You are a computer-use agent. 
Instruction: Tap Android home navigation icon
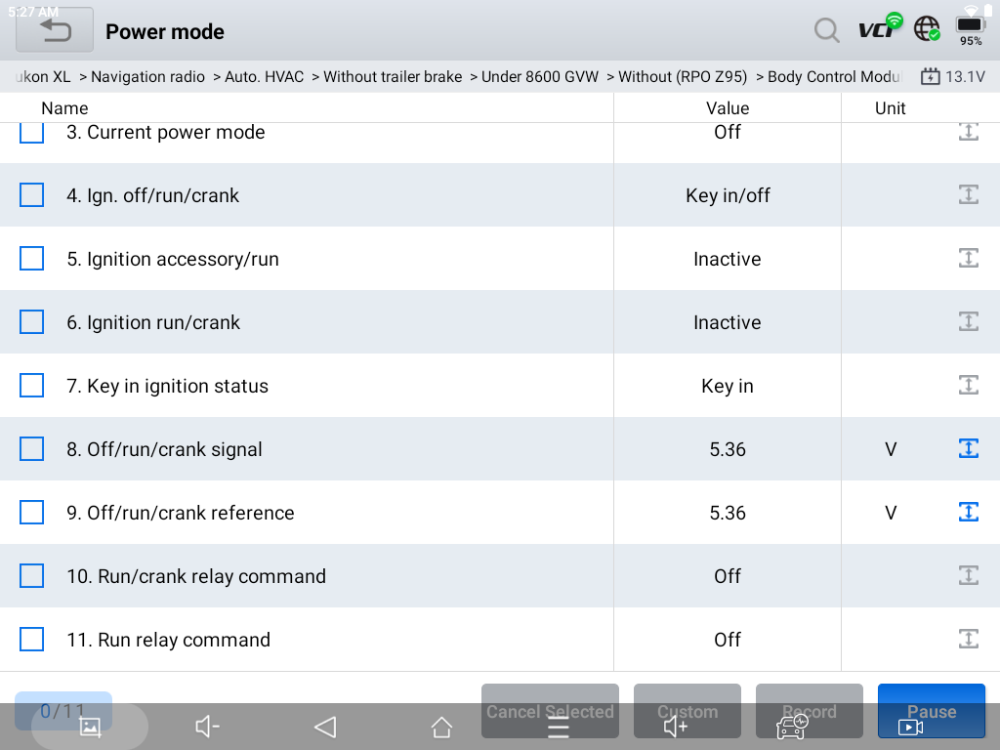click(x=441, y=726)
